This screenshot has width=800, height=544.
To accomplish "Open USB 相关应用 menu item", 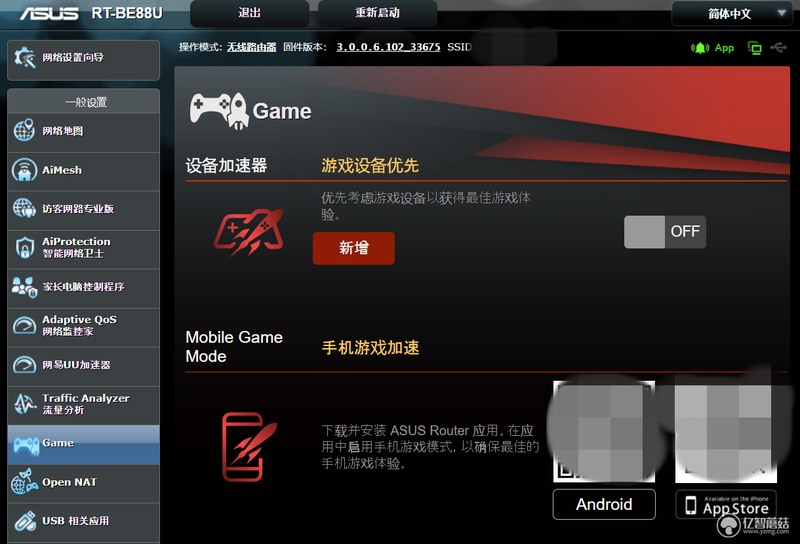I will (84, 523).
